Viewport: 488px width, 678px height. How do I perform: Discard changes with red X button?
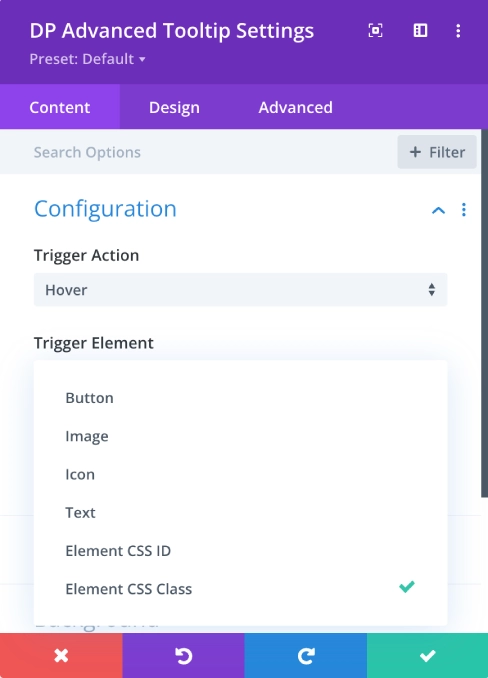[x=61, y=656]
